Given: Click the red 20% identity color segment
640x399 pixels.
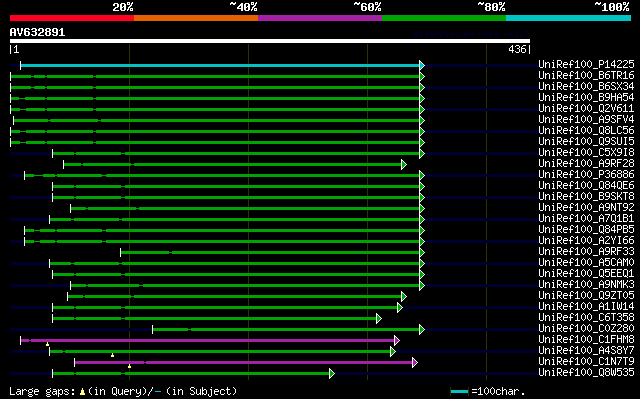Looking at the screenshot, I should [72, 18].
